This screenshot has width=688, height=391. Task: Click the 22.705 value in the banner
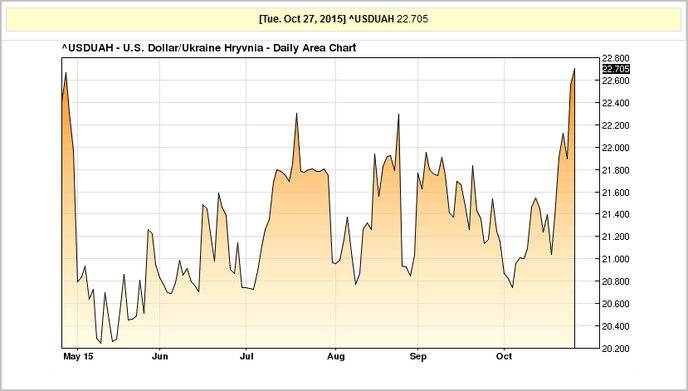[412, 19]
